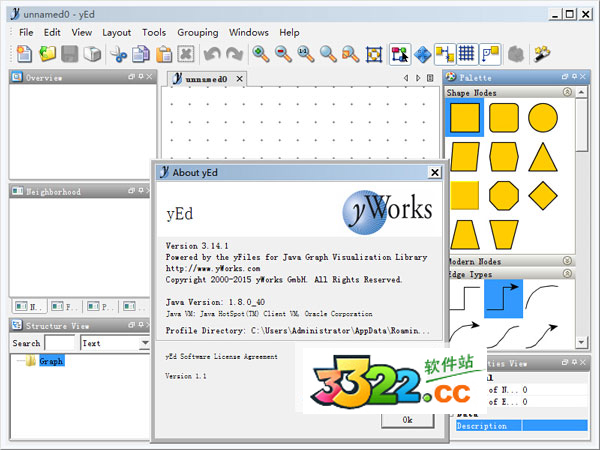
Task: Go to the previous document tab arrow
Action: click(x=406, y=78)
